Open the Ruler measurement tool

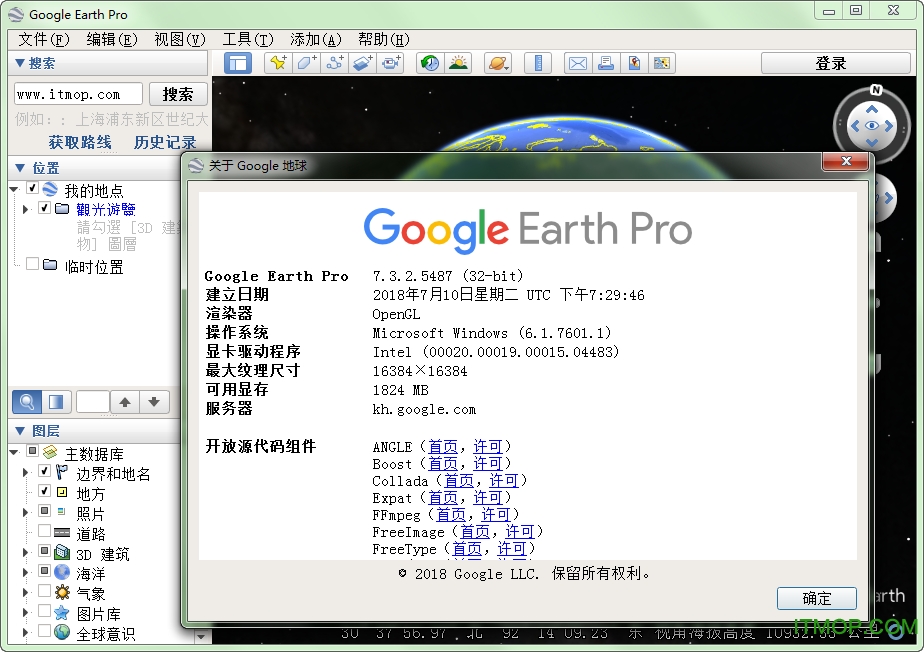pyautogui.click(x=538, y=62)
